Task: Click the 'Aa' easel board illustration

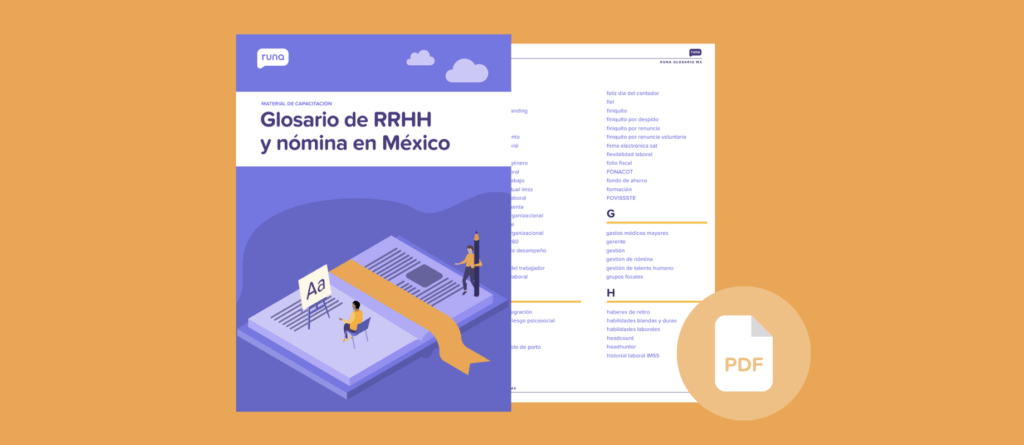Action: [316, 290]
